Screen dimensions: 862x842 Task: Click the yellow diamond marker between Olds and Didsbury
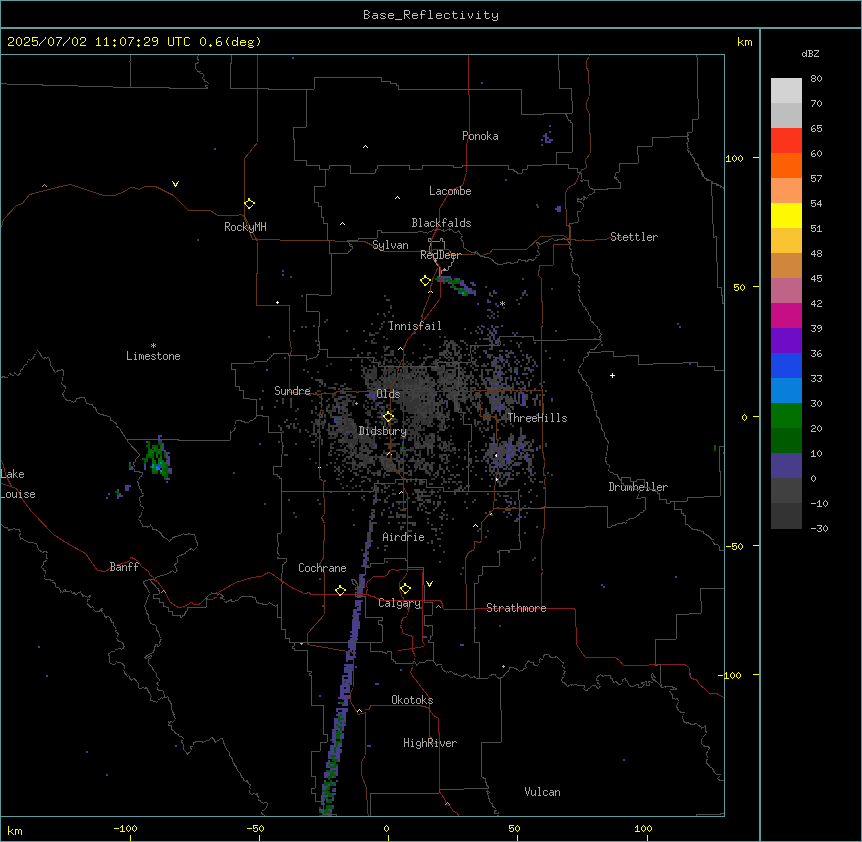[389, 417]
